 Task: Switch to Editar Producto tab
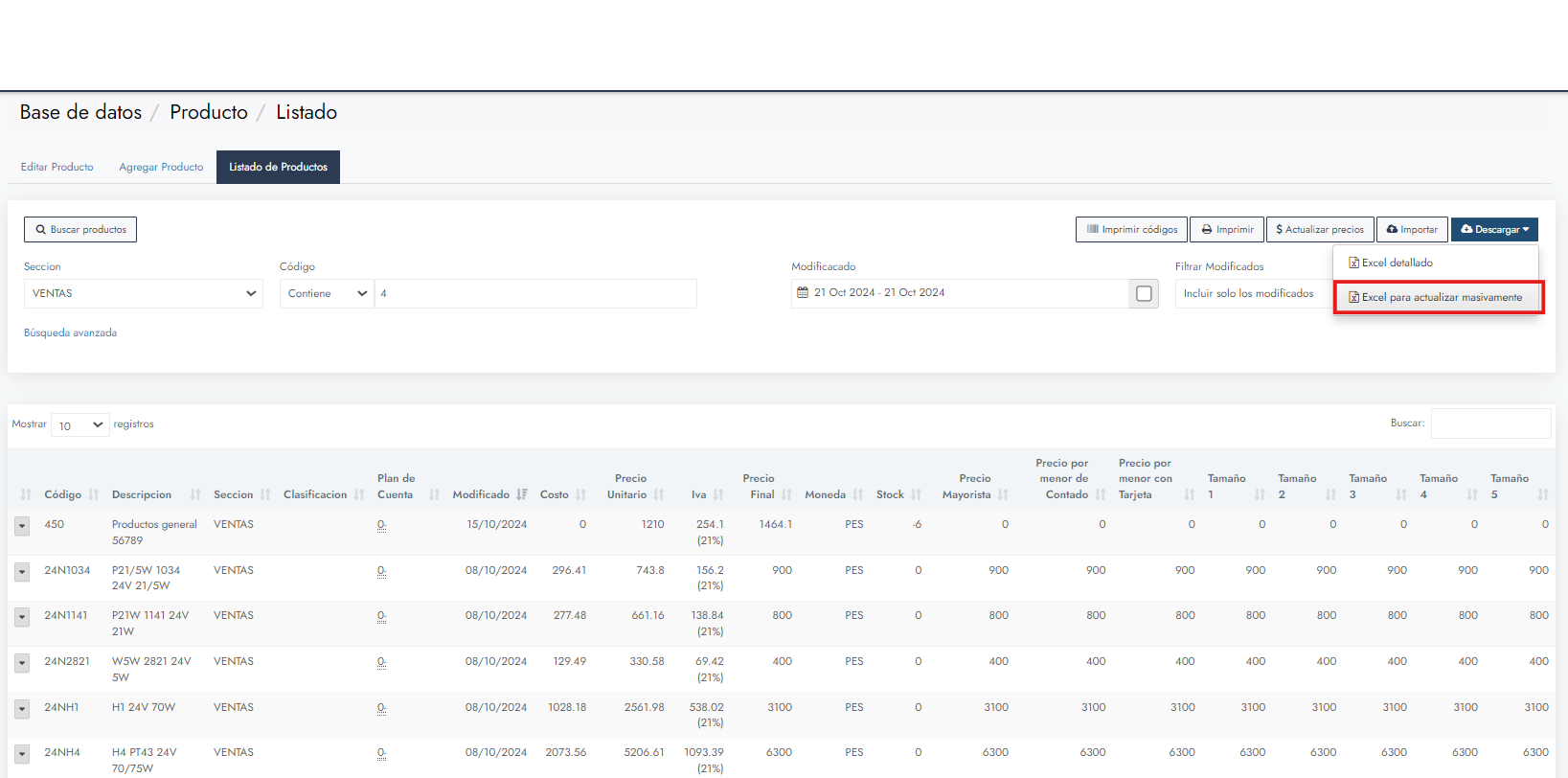pyautogui.click(x=57, y=167)
